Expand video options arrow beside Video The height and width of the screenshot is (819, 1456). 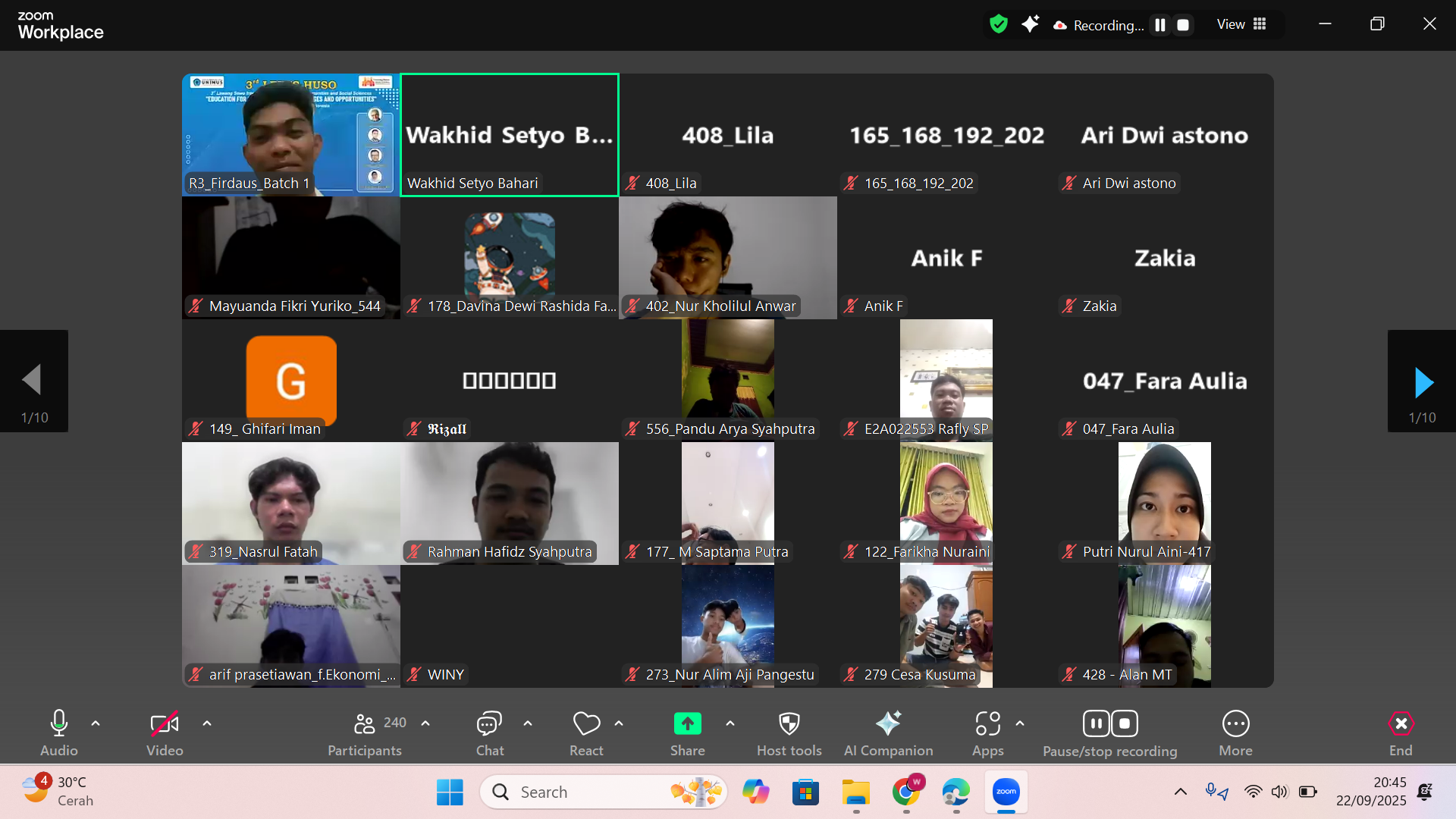click(207, 723)
